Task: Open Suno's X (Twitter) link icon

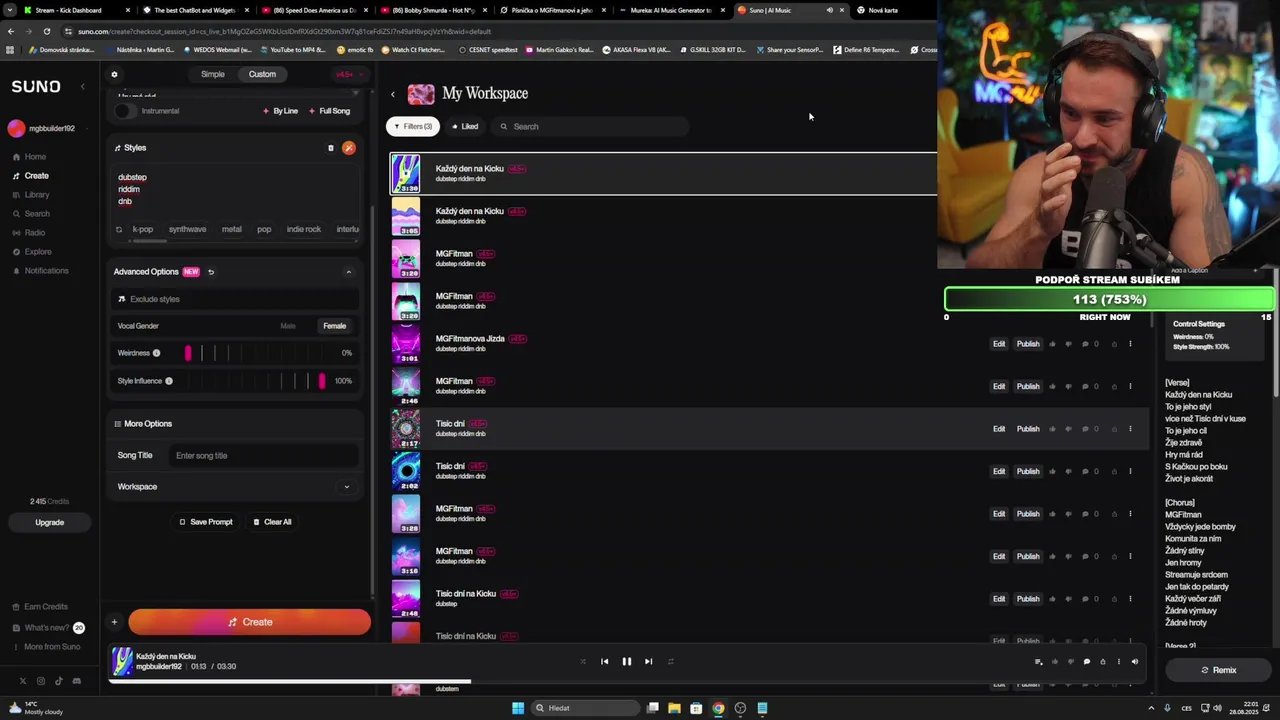Action: 23,681
